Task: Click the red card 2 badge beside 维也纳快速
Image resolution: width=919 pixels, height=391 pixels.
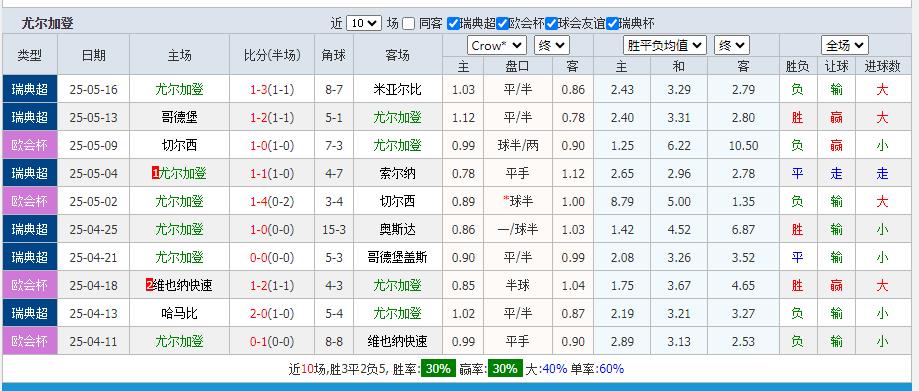Action: coord(149,285)
